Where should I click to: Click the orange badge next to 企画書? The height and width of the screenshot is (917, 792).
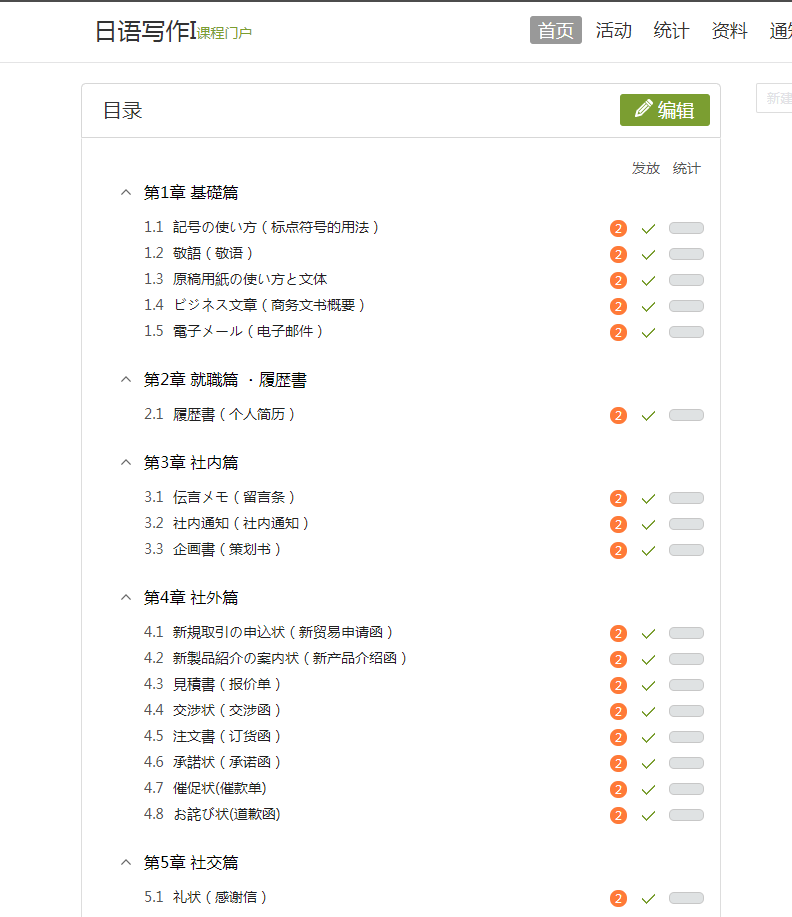coord(618,551)
